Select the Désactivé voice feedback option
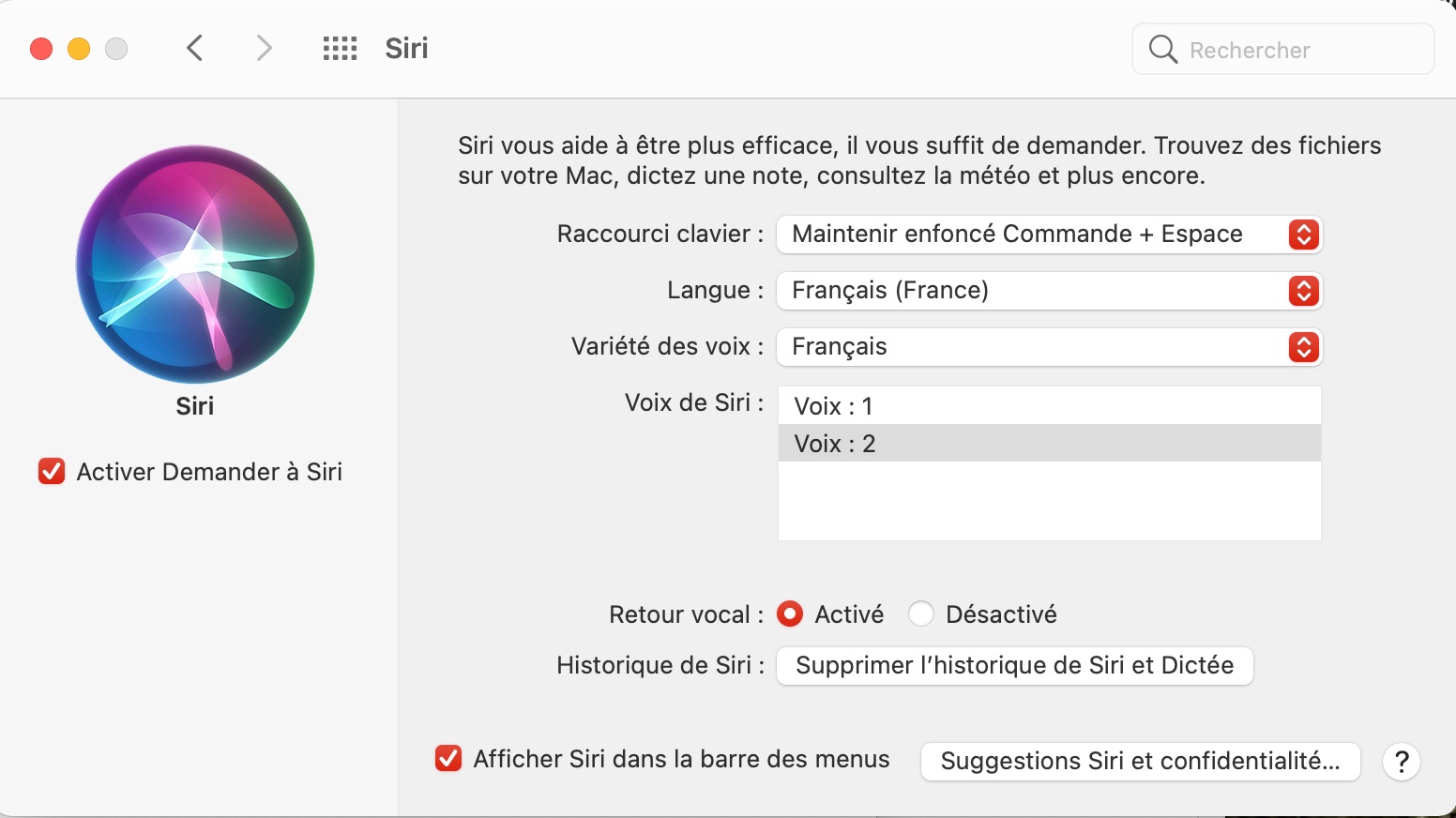This screenshot has width=1456, height=818. [x=921, y=613]
